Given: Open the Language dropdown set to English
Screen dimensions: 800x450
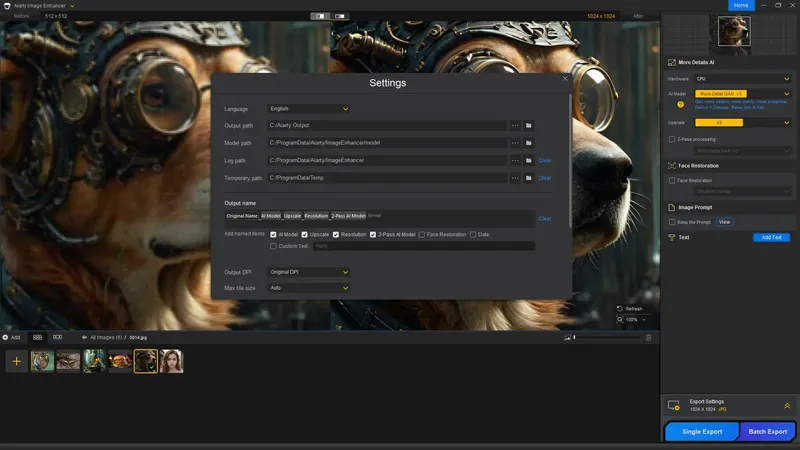Looking at the screenshot, I should (x=309, y=109).
